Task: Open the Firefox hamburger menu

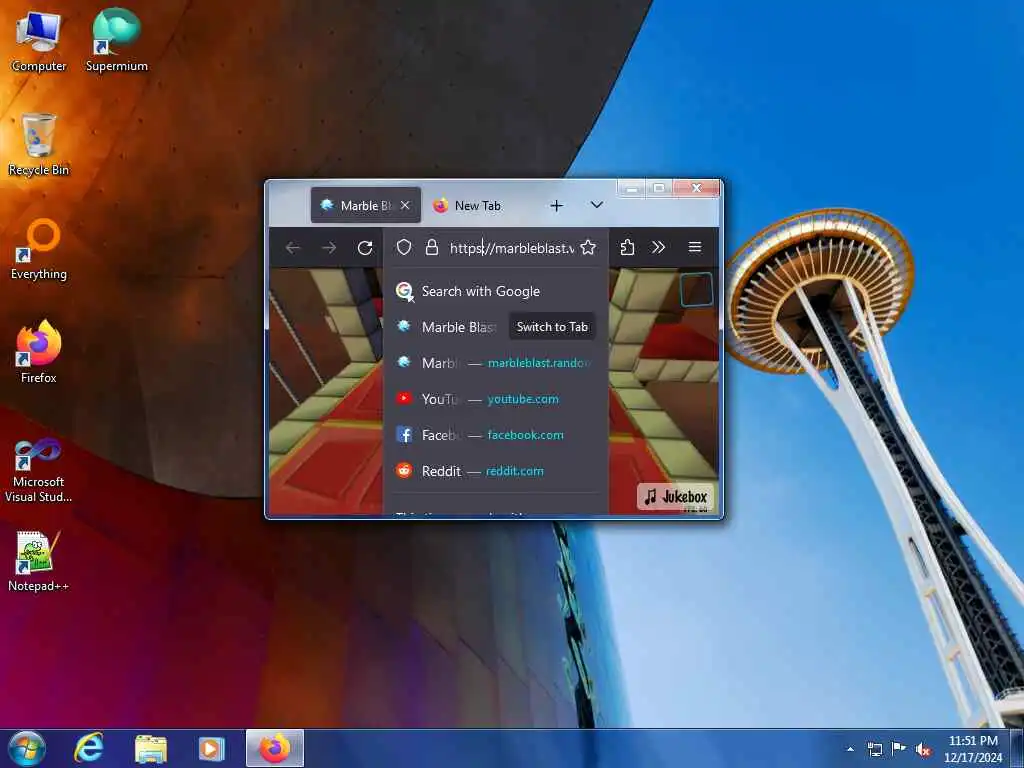Action: 695,247
